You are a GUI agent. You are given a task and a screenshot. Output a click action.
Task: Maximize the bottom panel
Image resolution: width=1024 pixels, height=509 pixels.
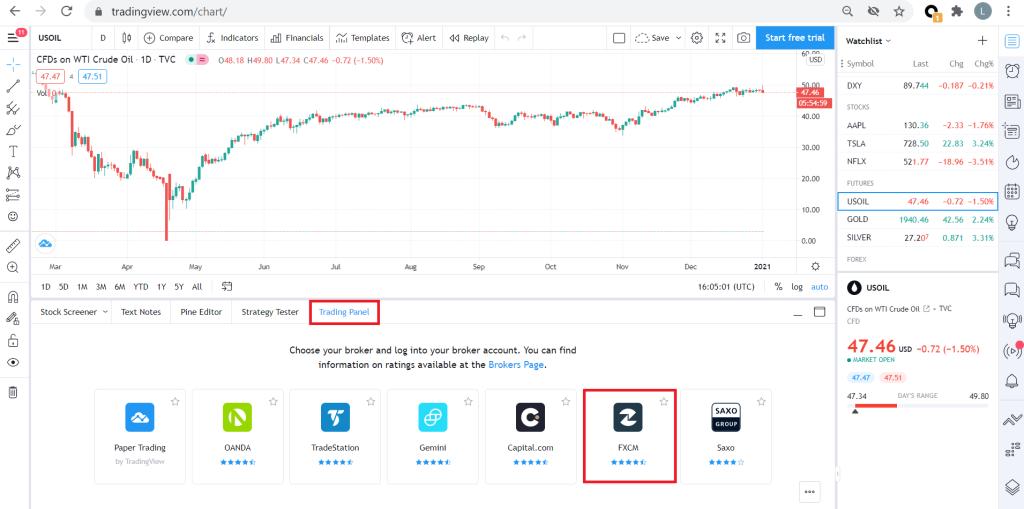coord(820,312)
